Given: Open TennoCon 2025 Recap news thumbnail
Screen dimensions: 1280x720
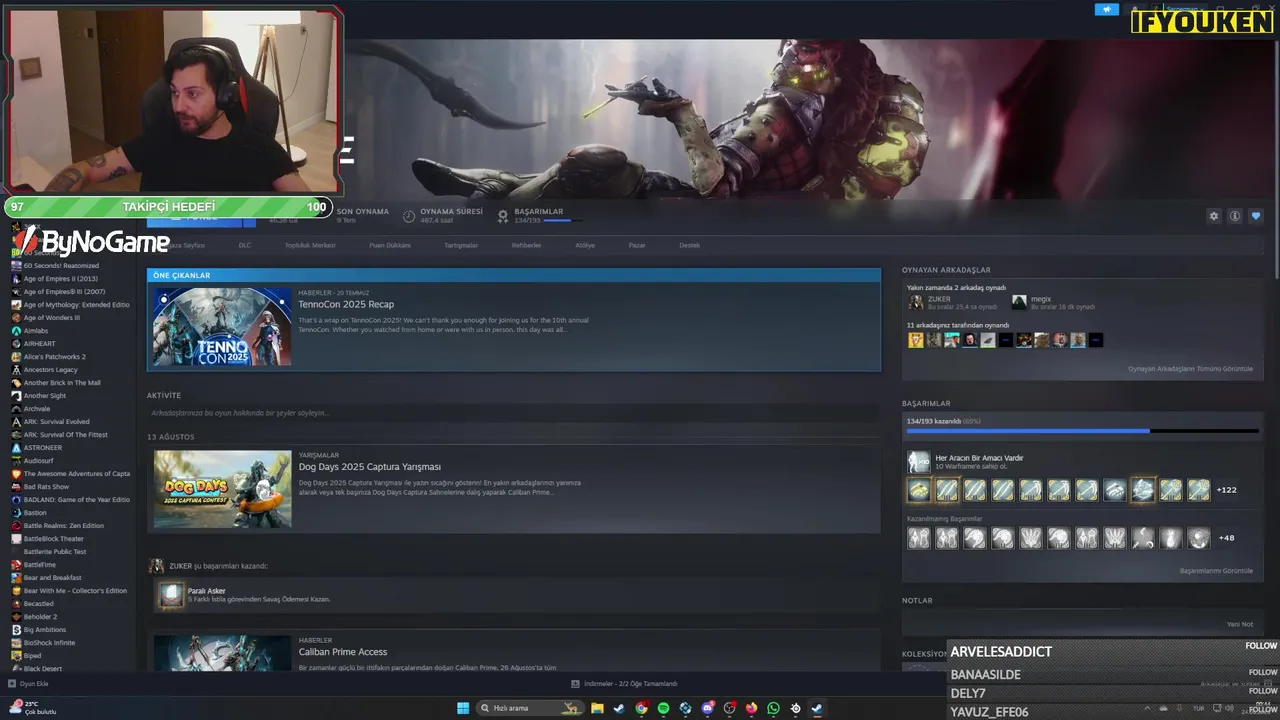Looking at the screenshot, I should tap(222, 327).
